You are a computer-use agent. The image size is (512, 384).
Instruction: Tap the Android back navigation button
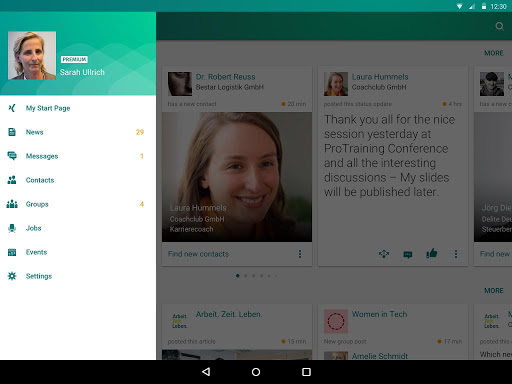tap(206, 372)
